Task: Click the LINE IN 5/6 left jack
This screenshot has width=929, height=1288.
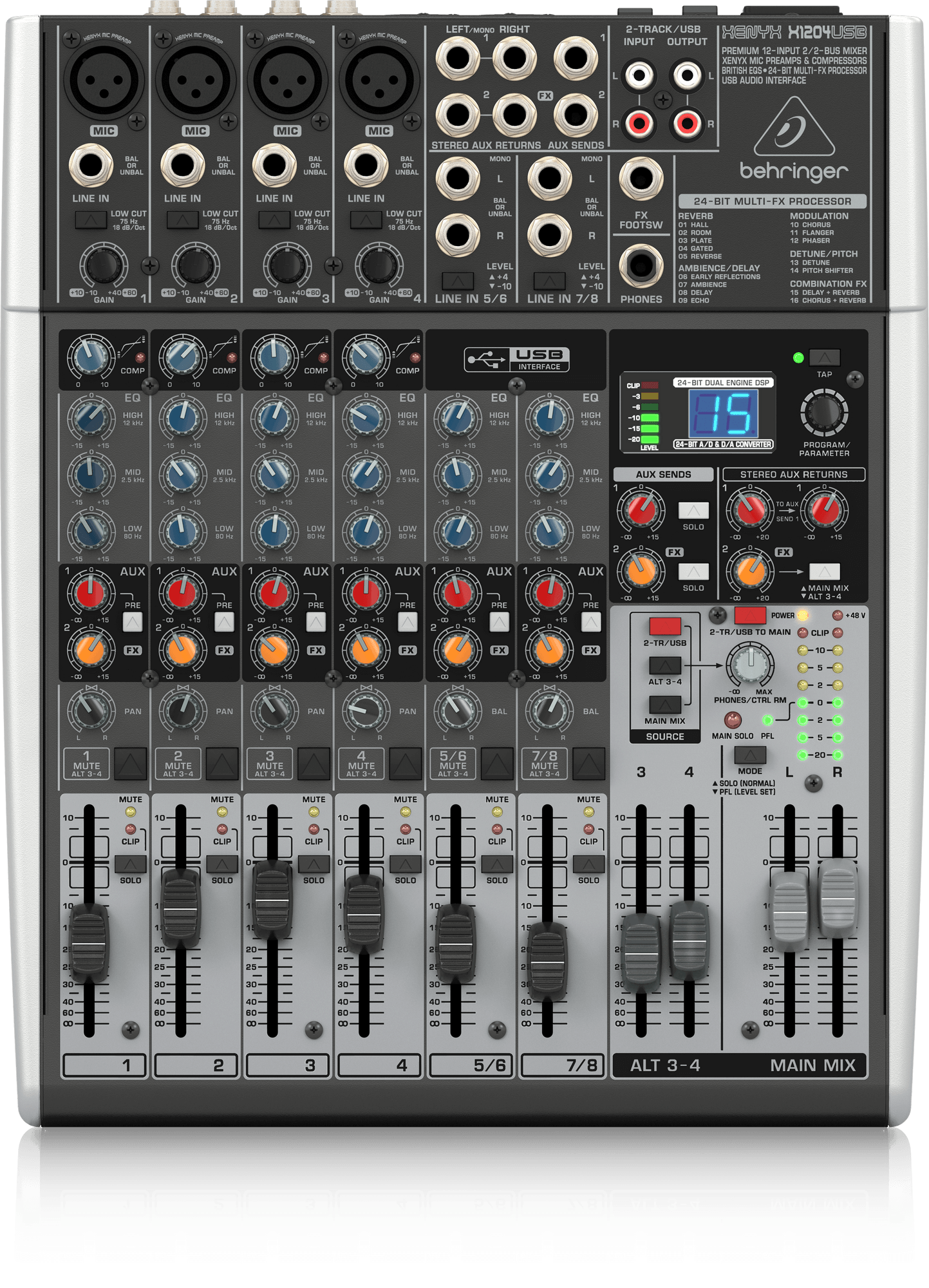Action: (x=458, y=178)
